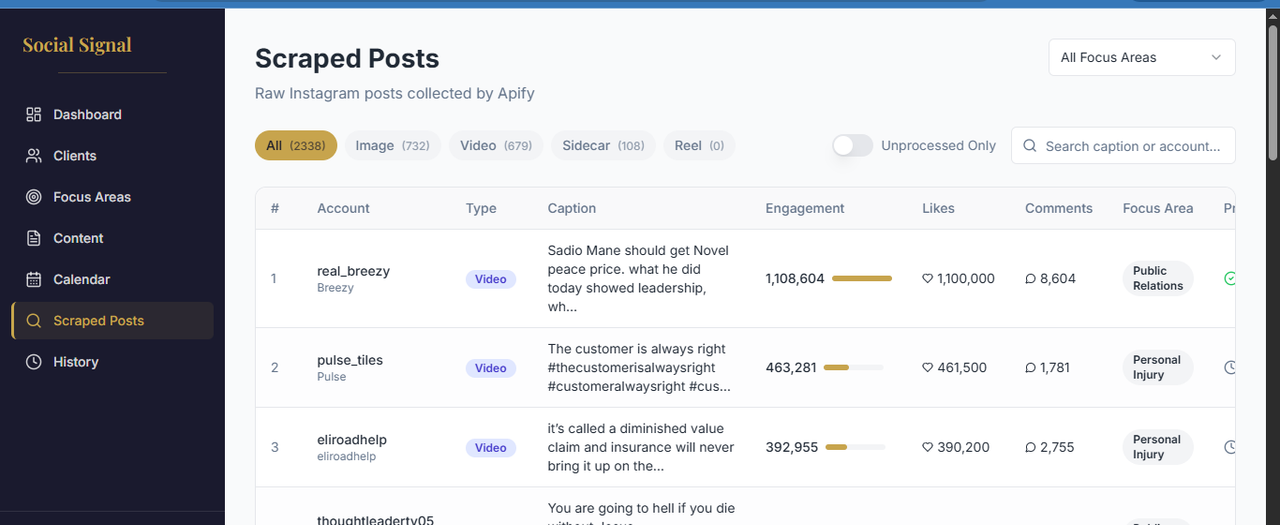Open Focus Areas in the sidebar
The image size is (1280, 525).
point(112,197)
